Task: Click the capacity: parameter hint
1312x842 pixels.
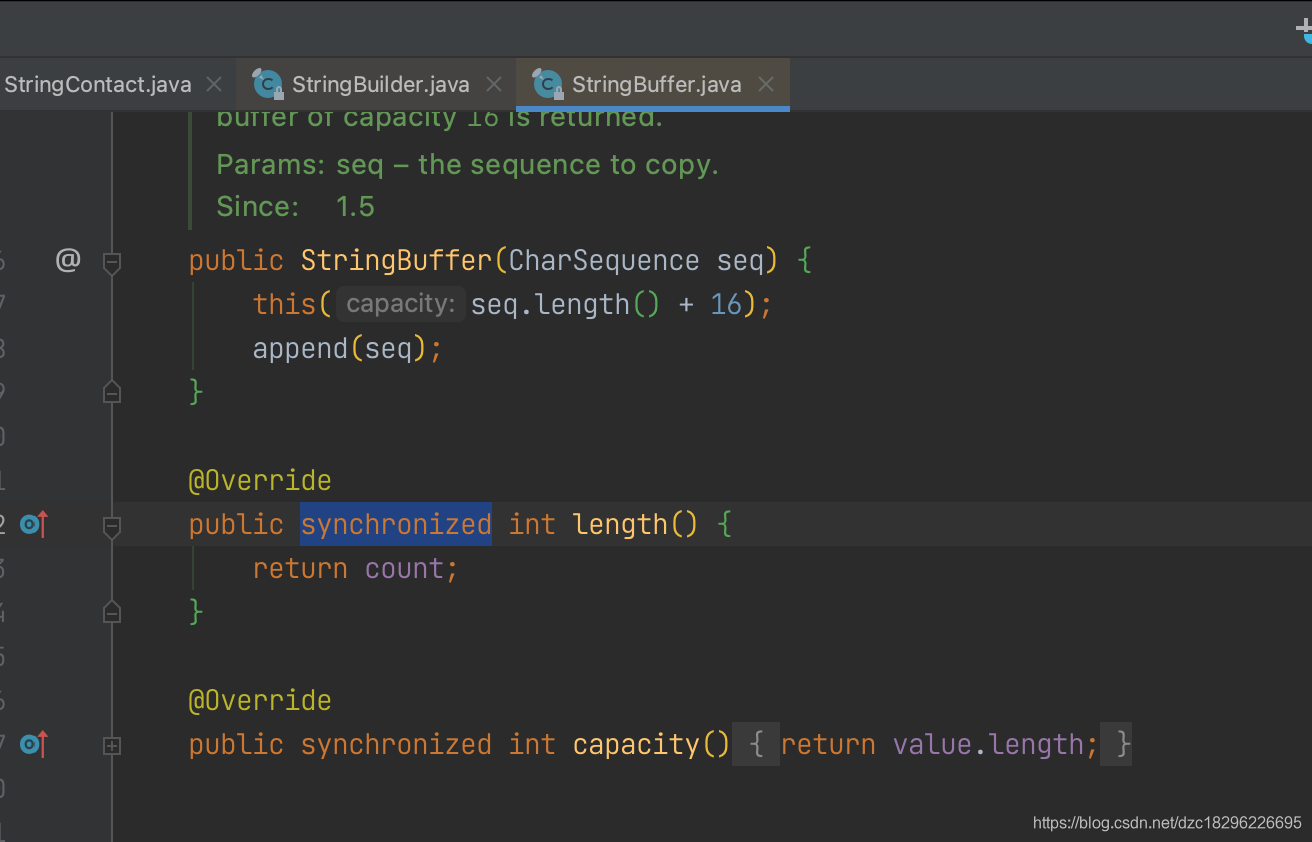Action: (x=401, y=304)
